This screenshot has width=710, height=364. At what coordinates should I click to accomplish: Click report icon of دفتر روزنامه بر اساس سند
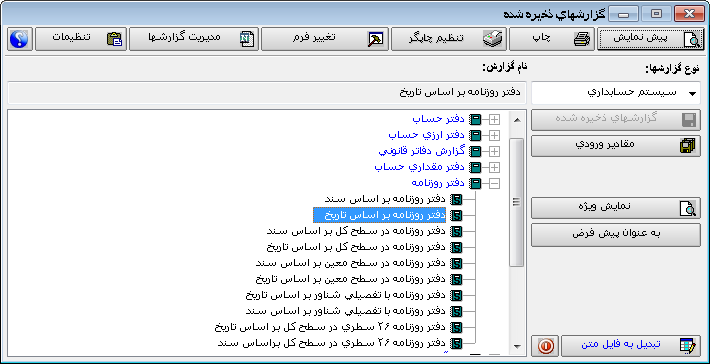tap(457, 199)
